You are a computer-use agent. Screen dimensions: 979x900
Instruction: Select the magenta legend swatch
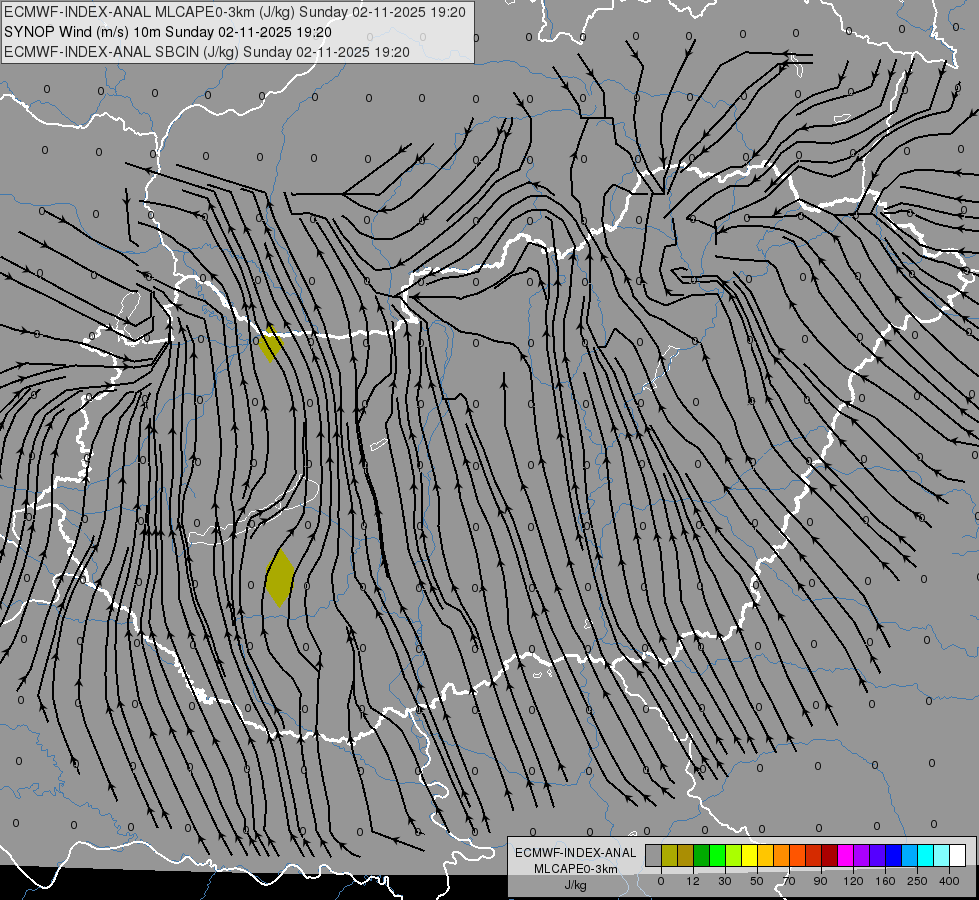[x=845, y=855]
